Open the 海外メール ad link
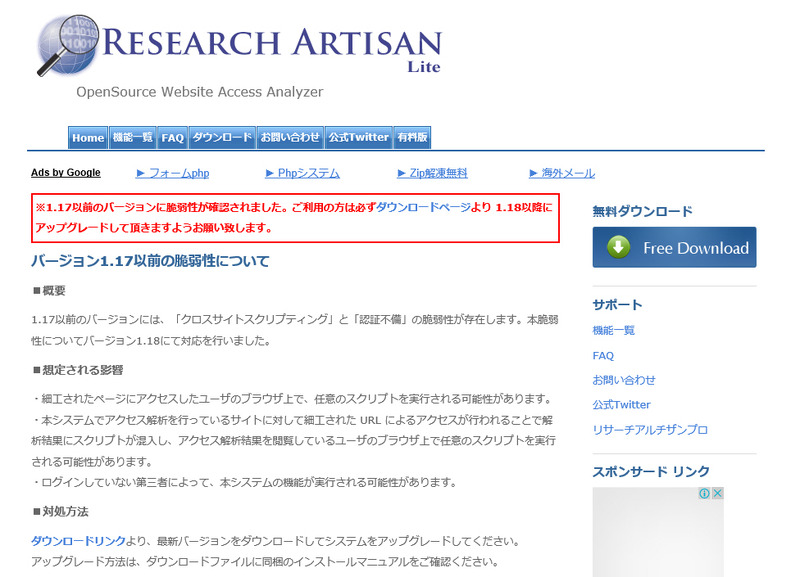Screen dimensions: 800x577 (561, 173)
